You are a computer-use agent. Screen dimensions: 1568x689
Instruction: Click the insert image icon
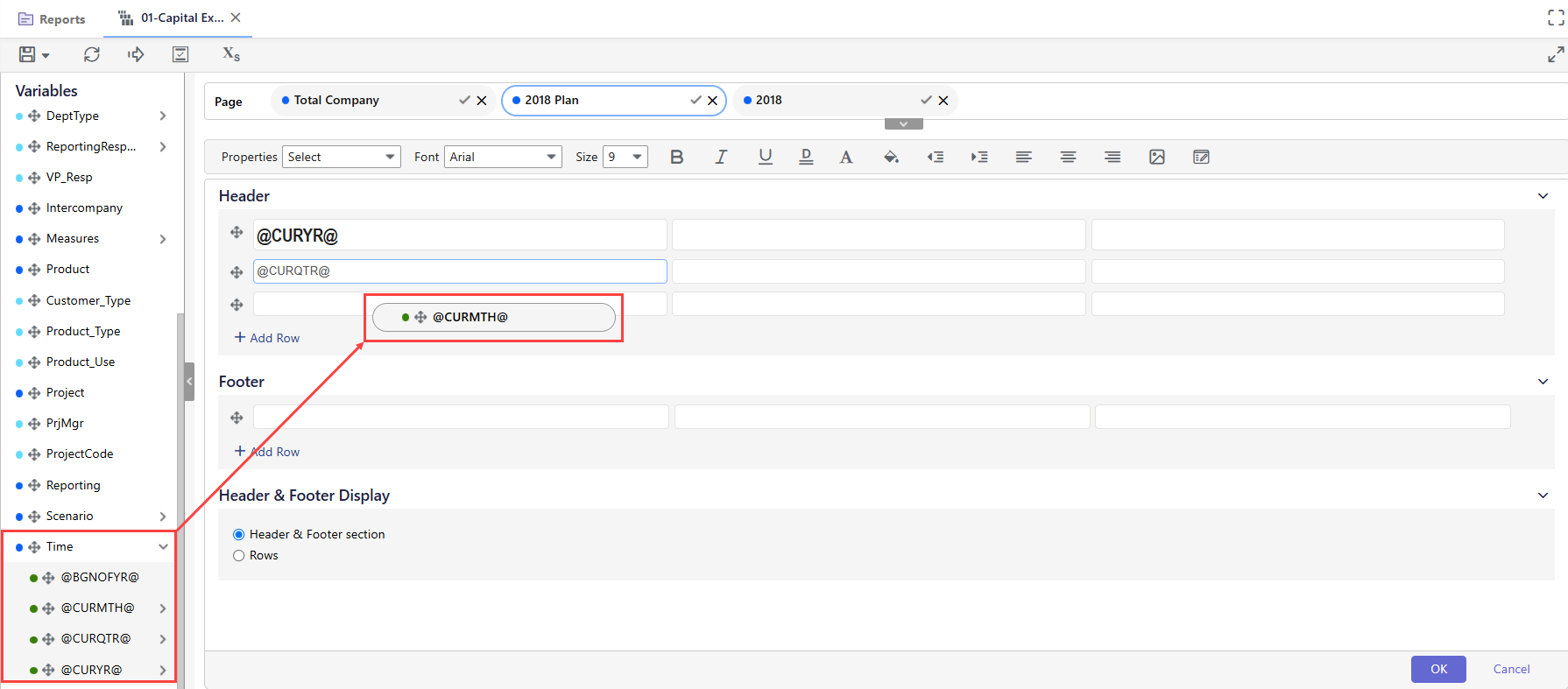(x=1156, y=157)
